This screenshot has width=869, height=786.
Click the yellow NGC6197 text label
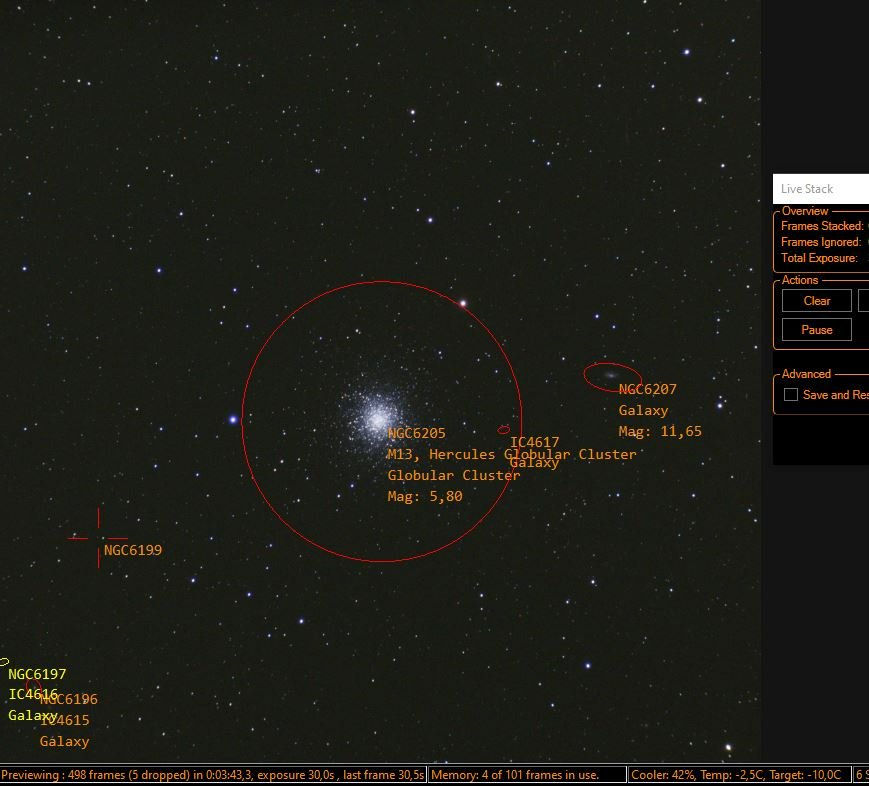(x=37, y=675)
